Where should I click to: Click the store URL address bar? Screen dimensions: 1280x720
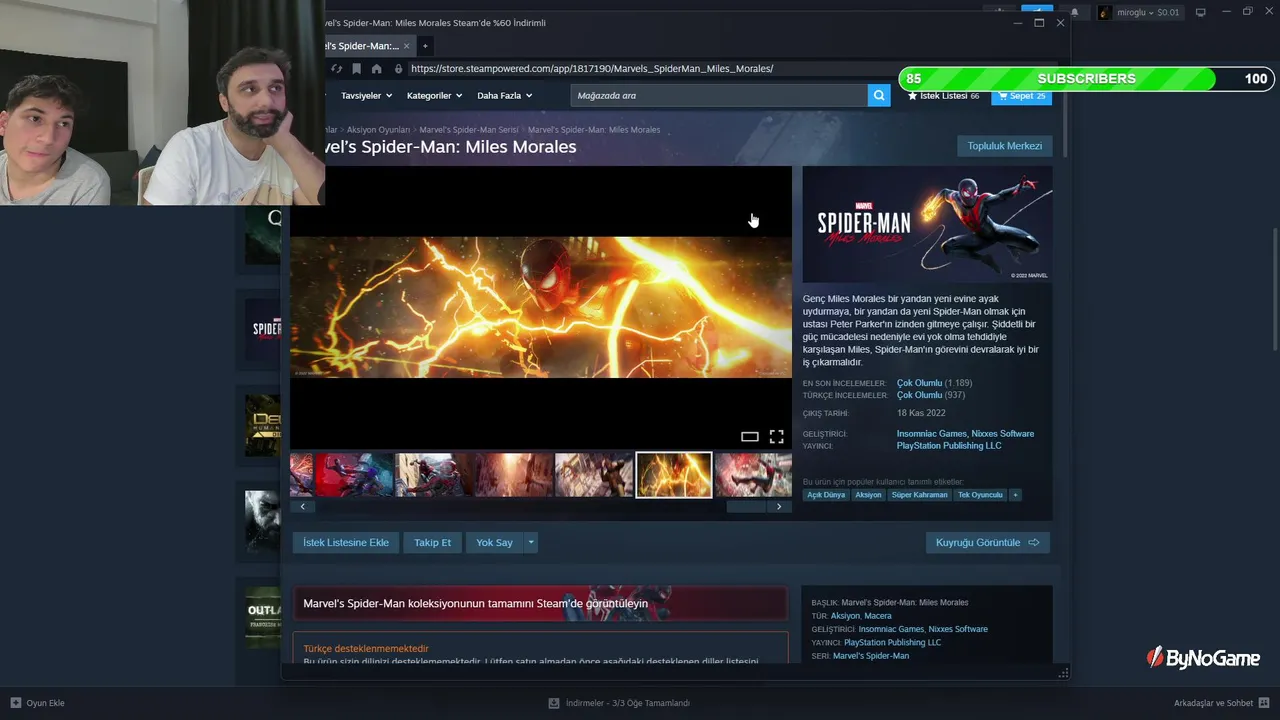coord(653,69)
